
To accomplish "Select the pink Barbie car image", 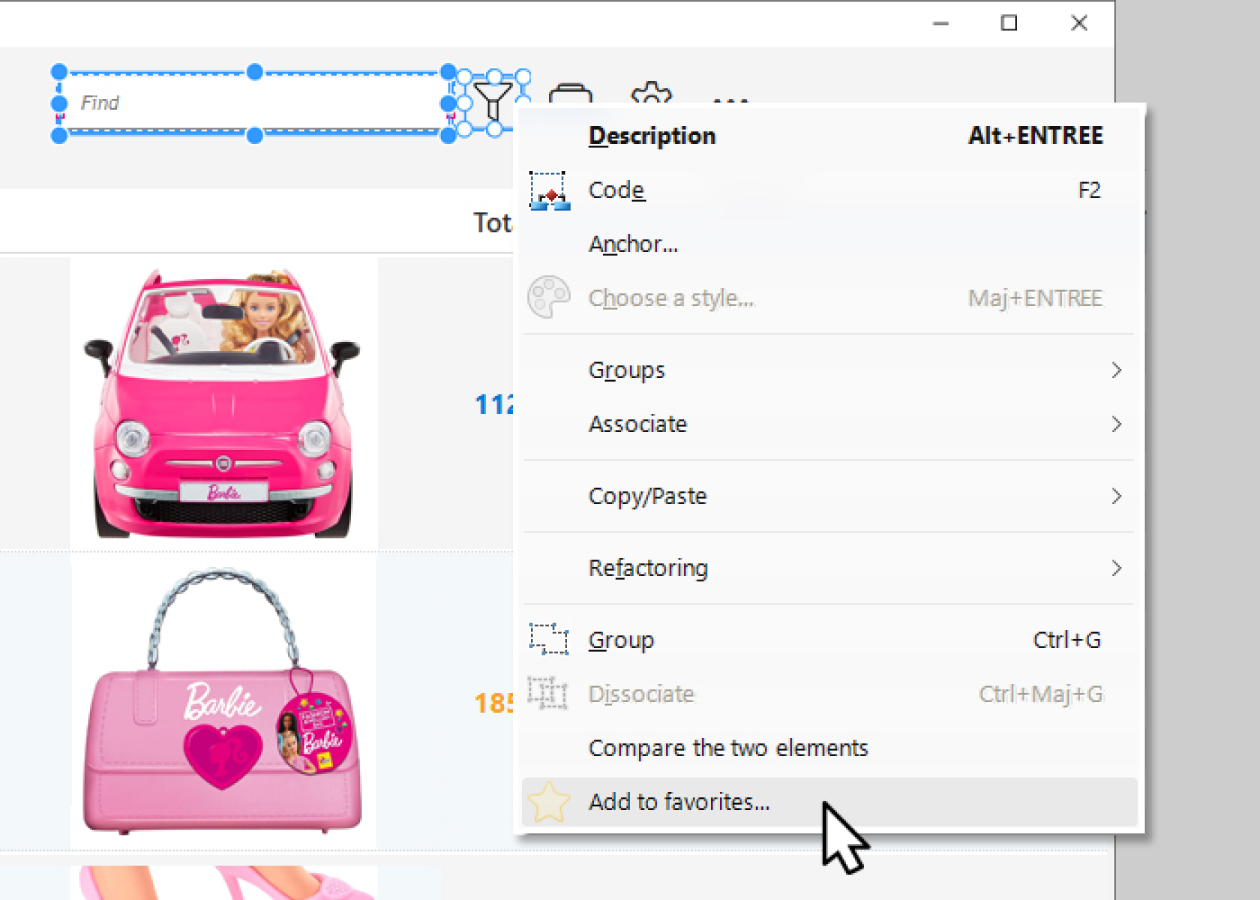I will point(224,403).
